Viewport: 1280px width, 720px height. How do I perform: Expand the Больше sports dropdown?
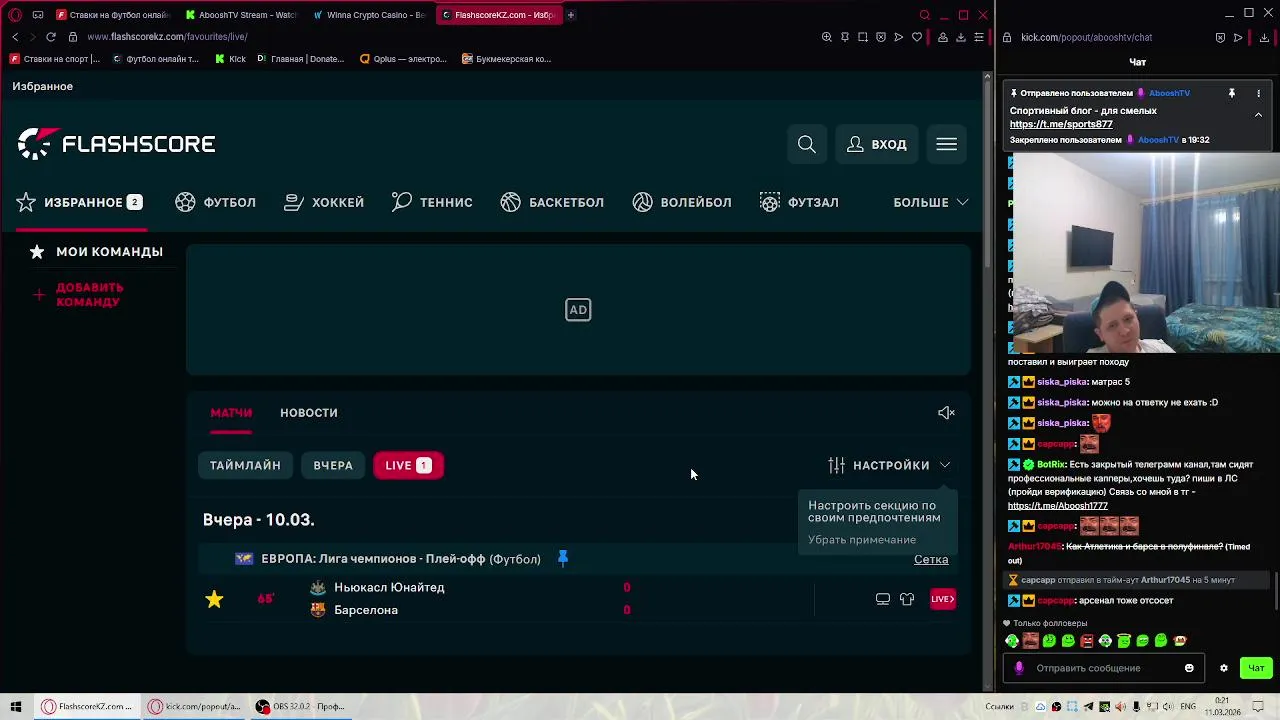pyautogui.click(x=930, y=202)
